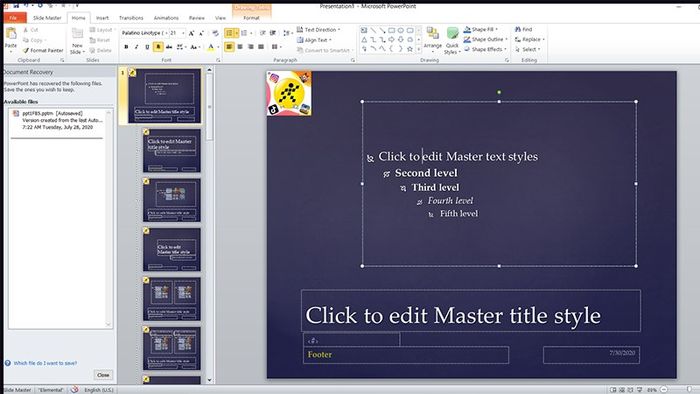Click the New Slide icon

click(x=77, y=34)
